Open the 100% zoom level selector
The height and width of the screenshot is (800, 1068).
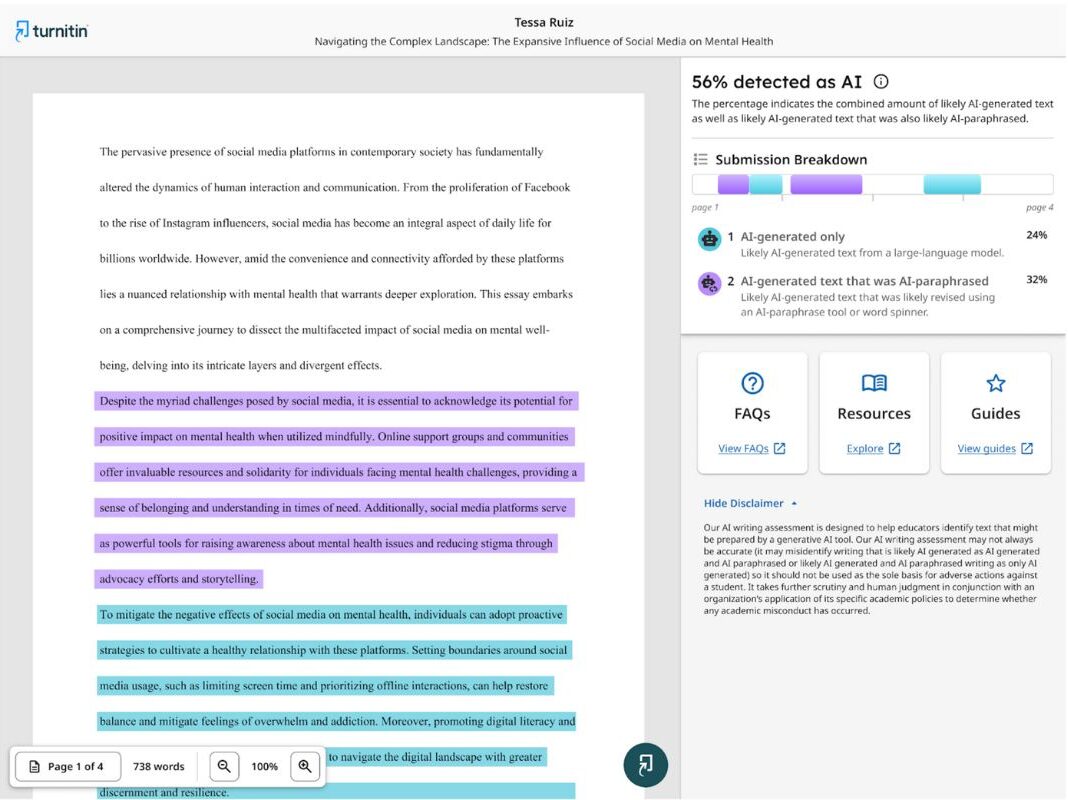[x=264, y=766]
